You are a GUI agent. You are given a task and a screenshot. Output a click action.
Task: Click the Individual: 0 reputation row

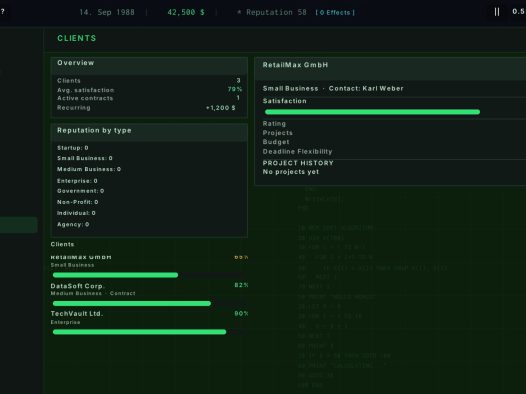76,213
